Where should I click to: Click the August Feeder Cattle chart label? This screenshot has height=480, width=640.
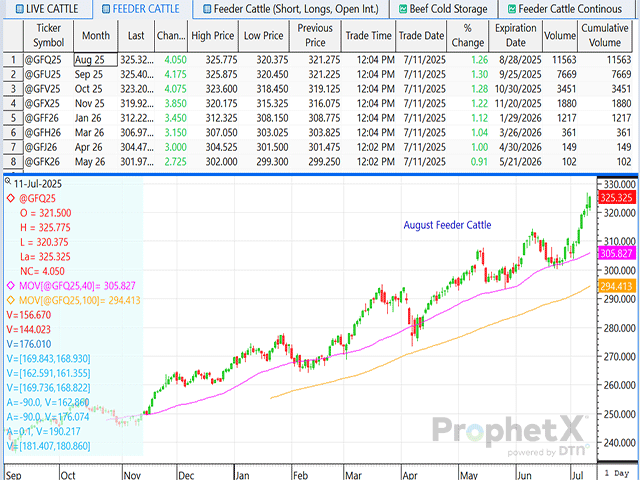[447, 225]
